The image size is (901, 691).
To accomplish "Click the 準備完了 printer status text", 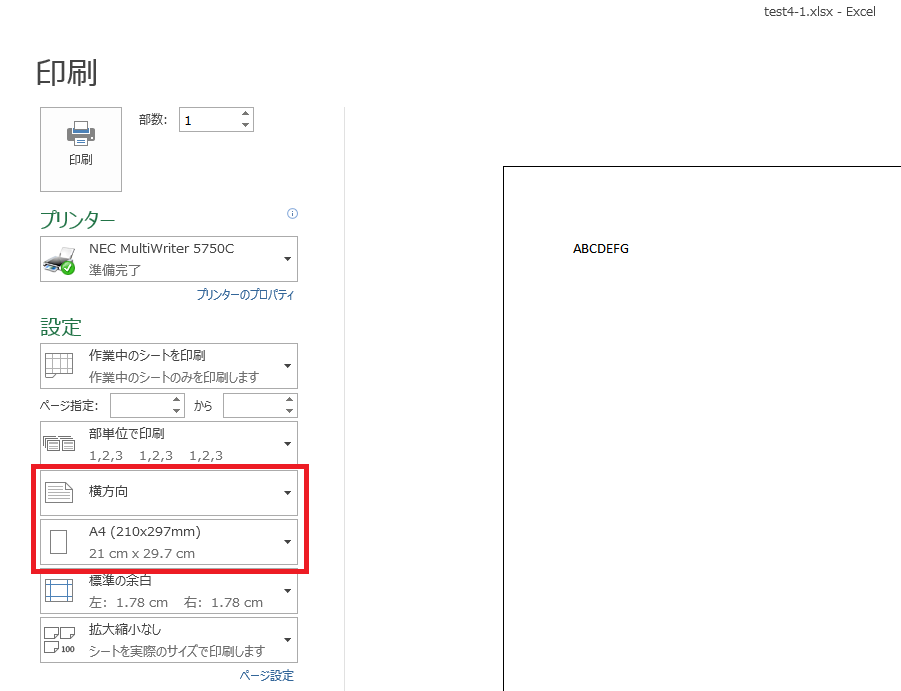I will click(115, 270).
